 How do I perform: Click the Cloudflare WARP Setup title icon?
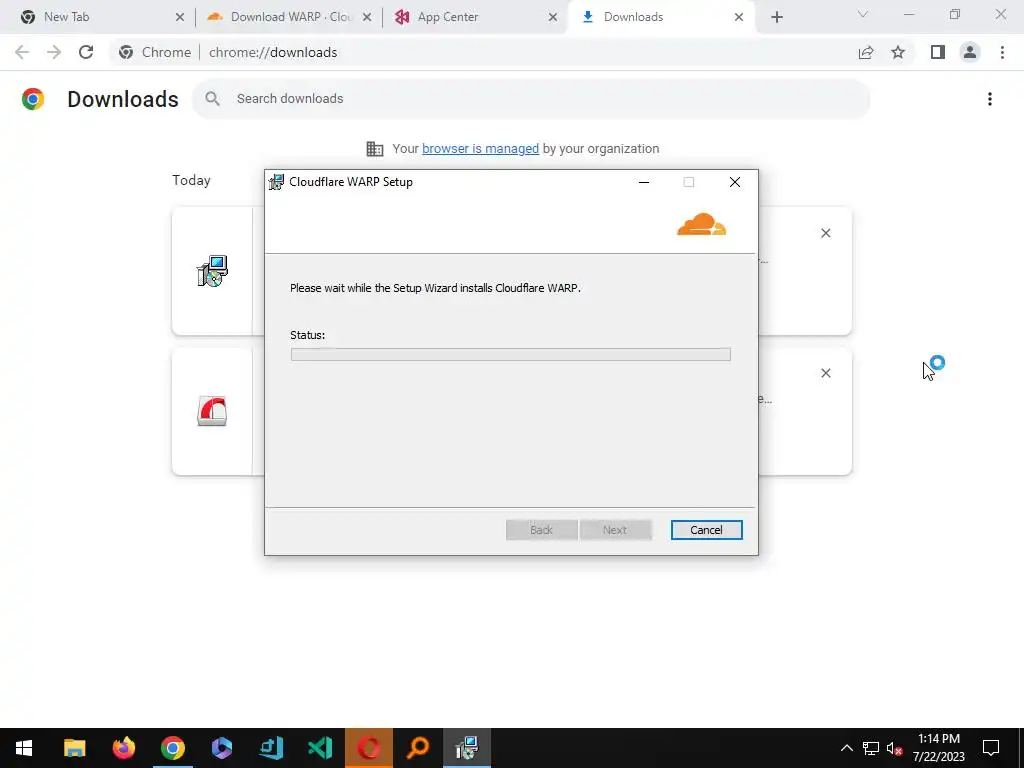tap(276, 182)
